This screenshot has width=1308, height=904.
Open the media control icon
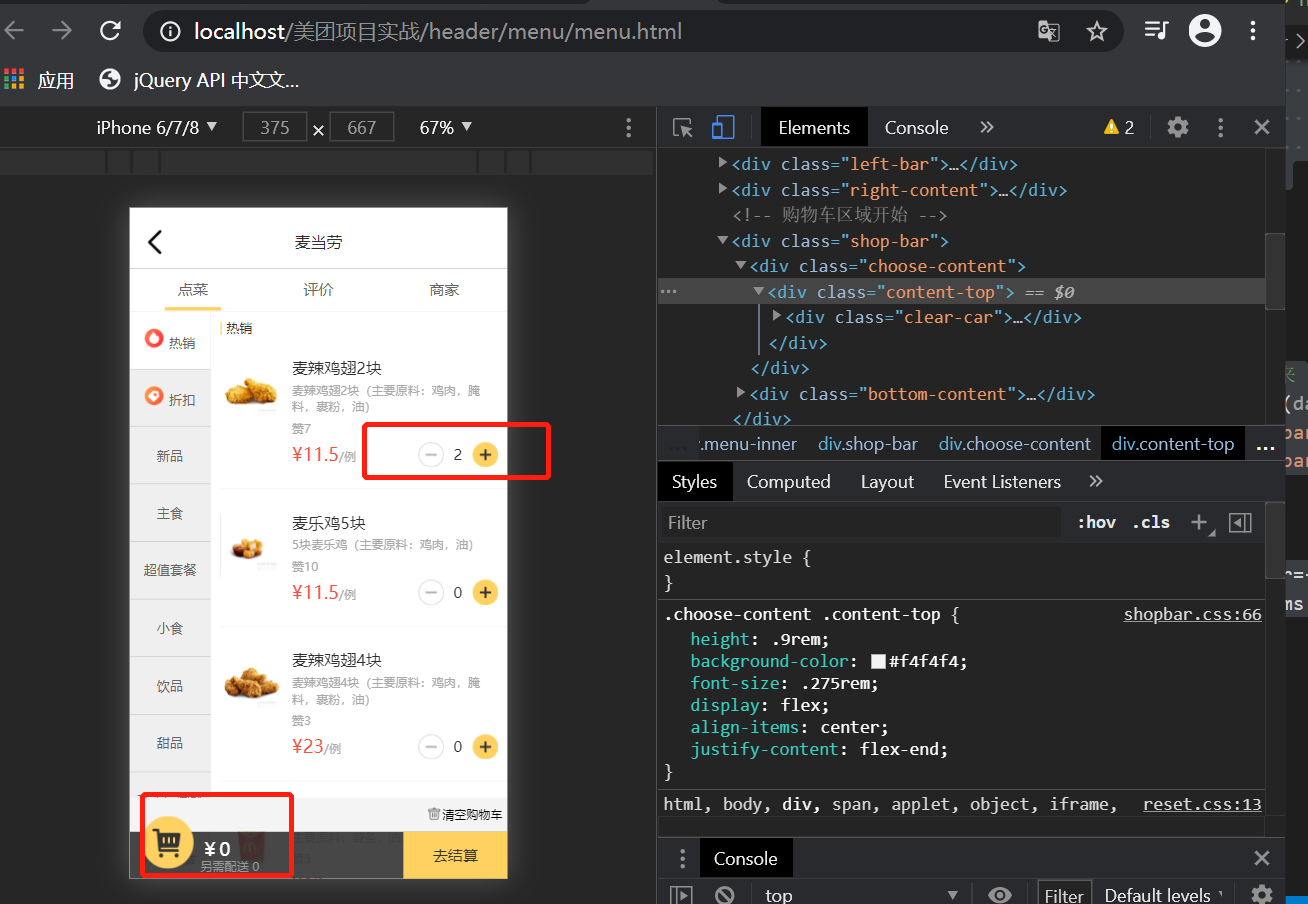pyautogui.click(x=1156, y=31)
